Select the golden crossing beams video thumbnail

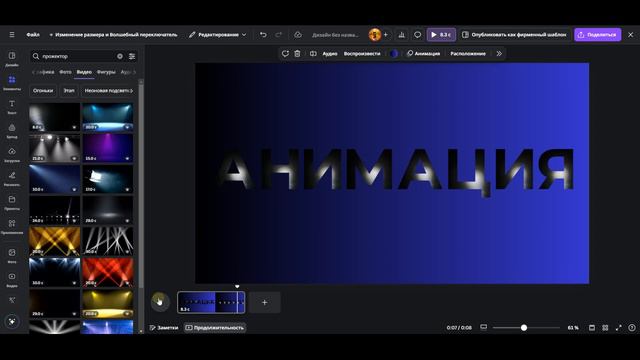point(55,241)
